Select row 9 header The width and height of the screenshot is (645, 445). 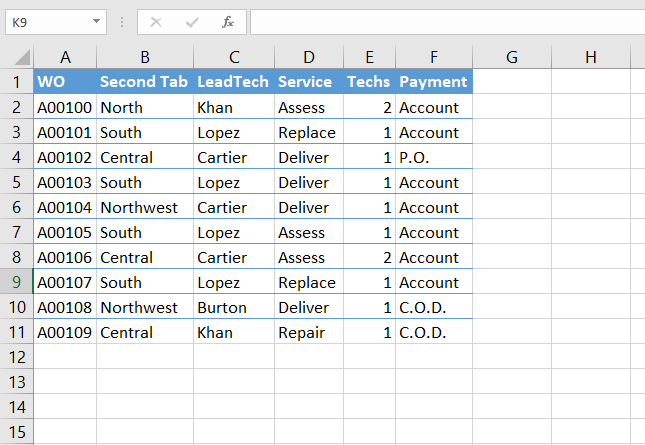(16, 282)
